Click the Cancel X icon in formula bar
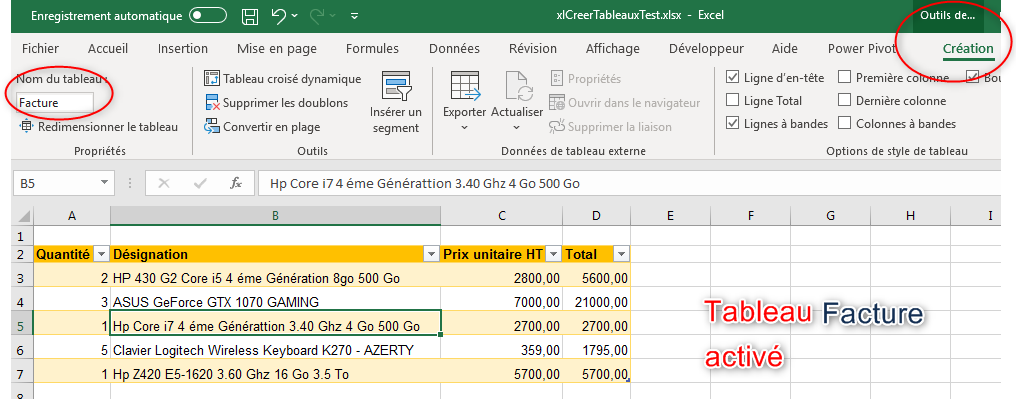Screen dimensions: 1016x399 tap(164, 183)
